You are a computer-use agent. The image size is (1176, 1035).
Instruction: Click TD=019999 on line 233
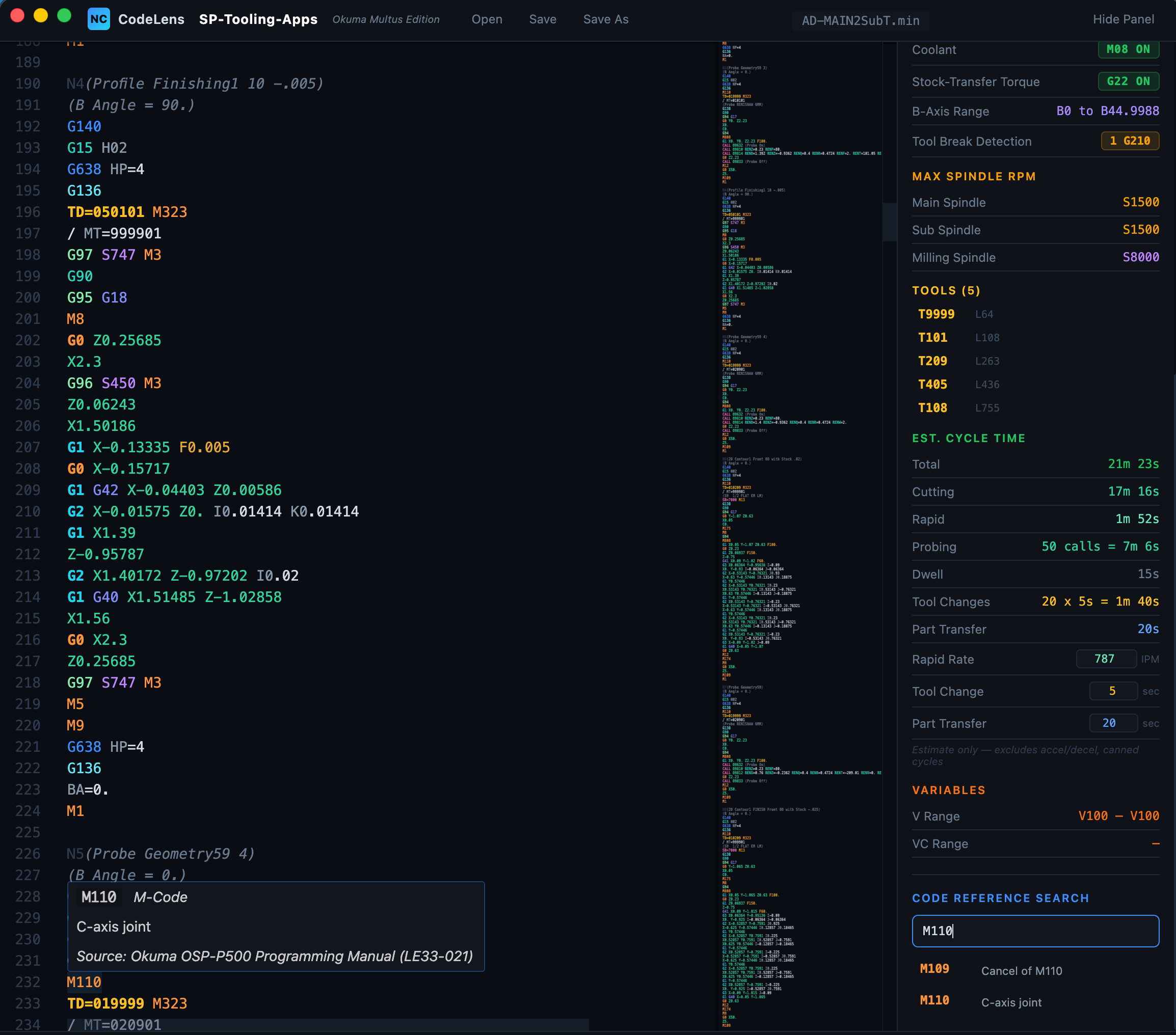point(106,1003)
